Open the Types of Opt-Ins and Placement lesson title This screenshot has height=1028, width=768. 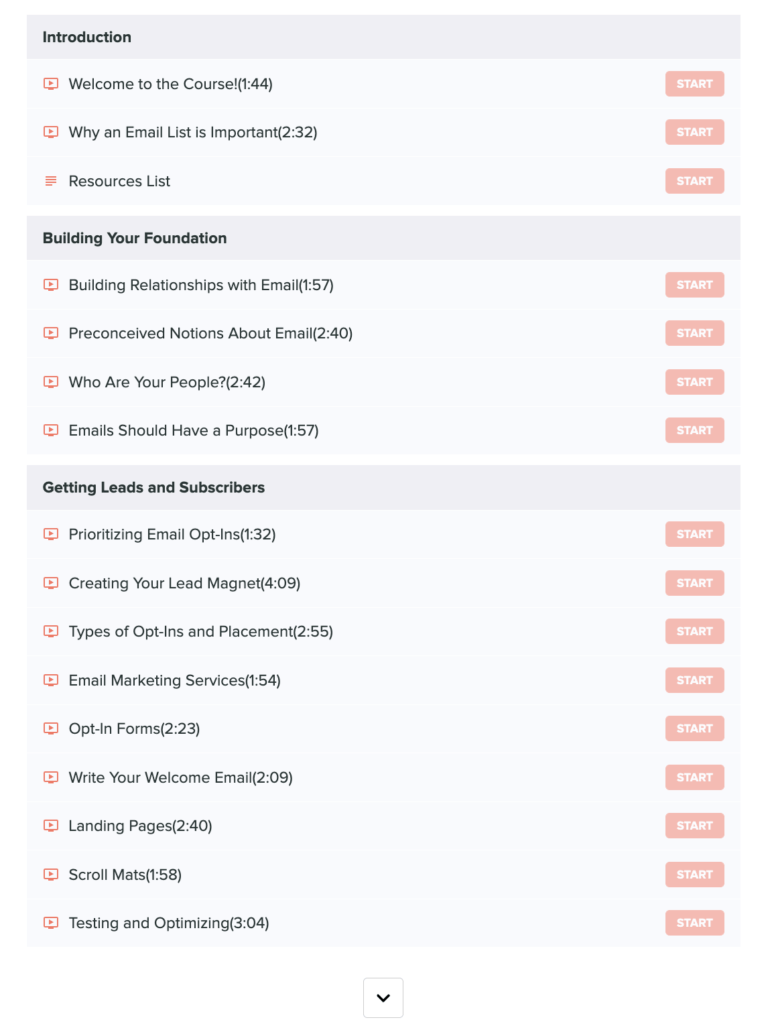click(201, 631)
